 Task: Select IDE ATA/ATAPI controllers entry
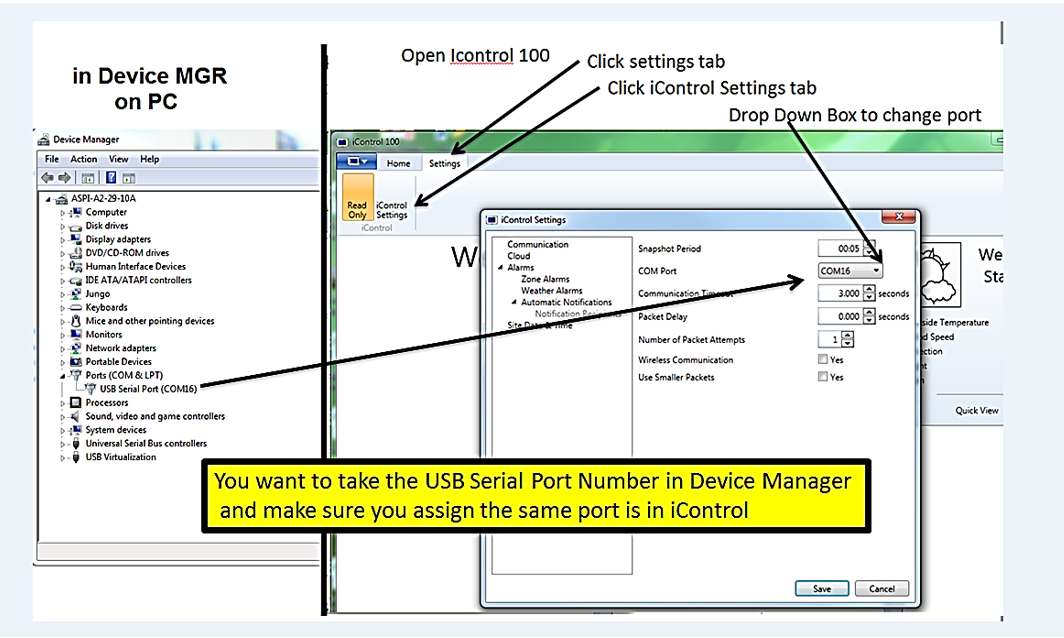(x=138, y=280)
